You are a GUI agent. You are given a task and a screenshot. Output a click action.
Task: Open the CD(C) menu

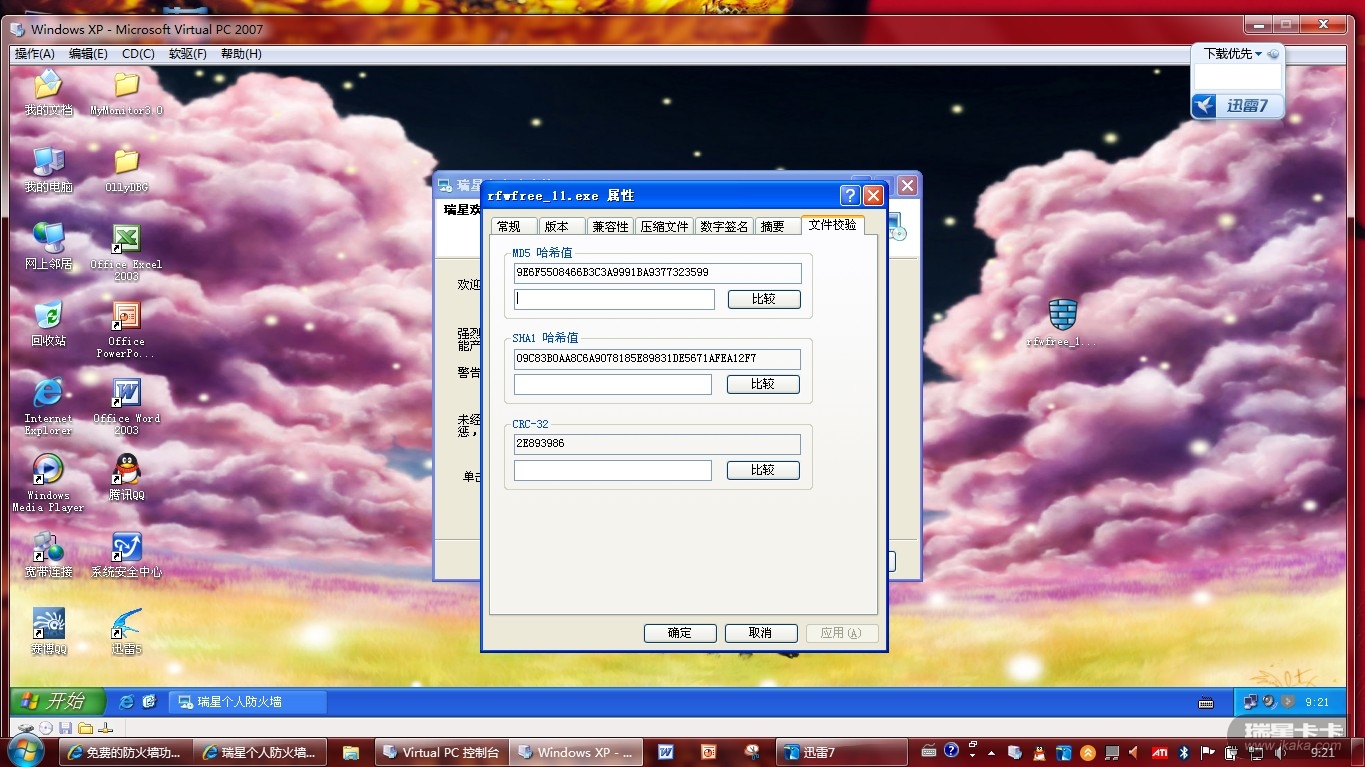(x=138, y=54)
